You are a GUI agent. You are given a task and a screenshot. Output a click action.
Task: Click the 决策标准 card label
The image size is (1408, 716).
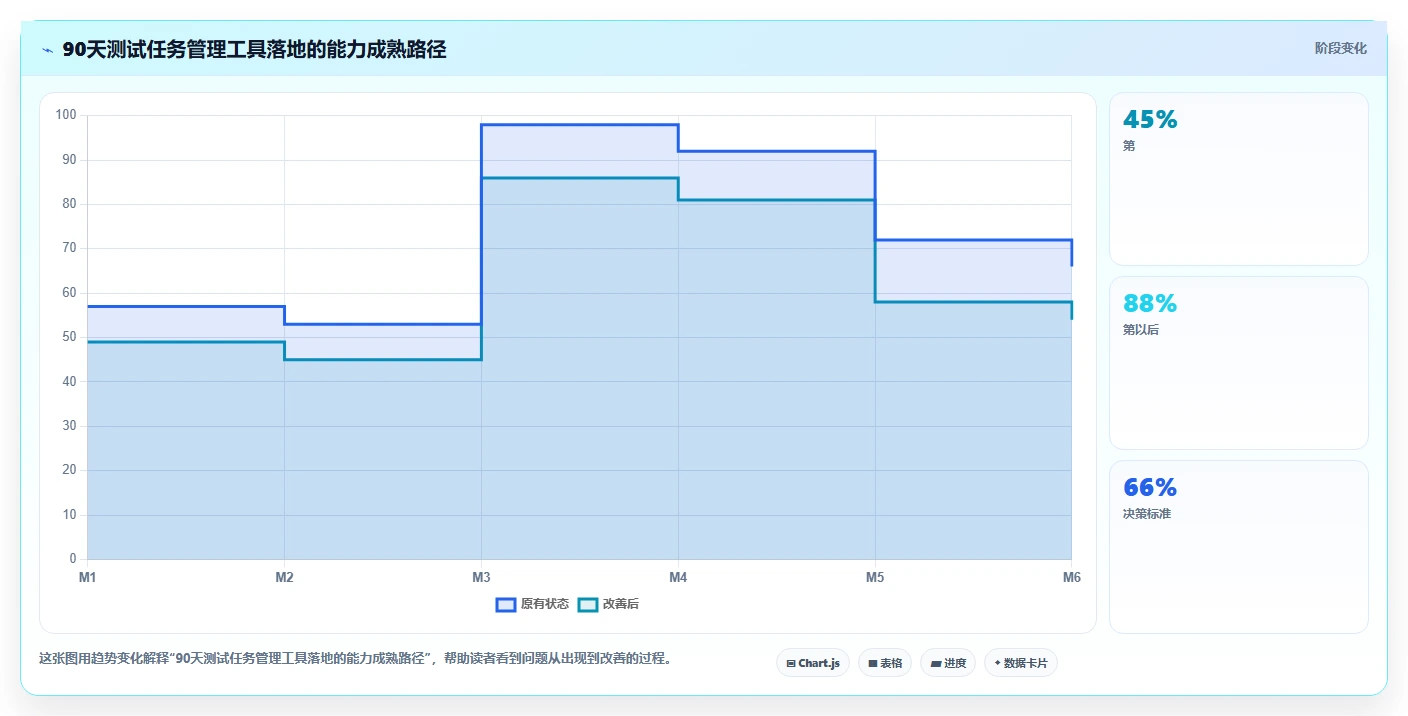point(1147,514)
